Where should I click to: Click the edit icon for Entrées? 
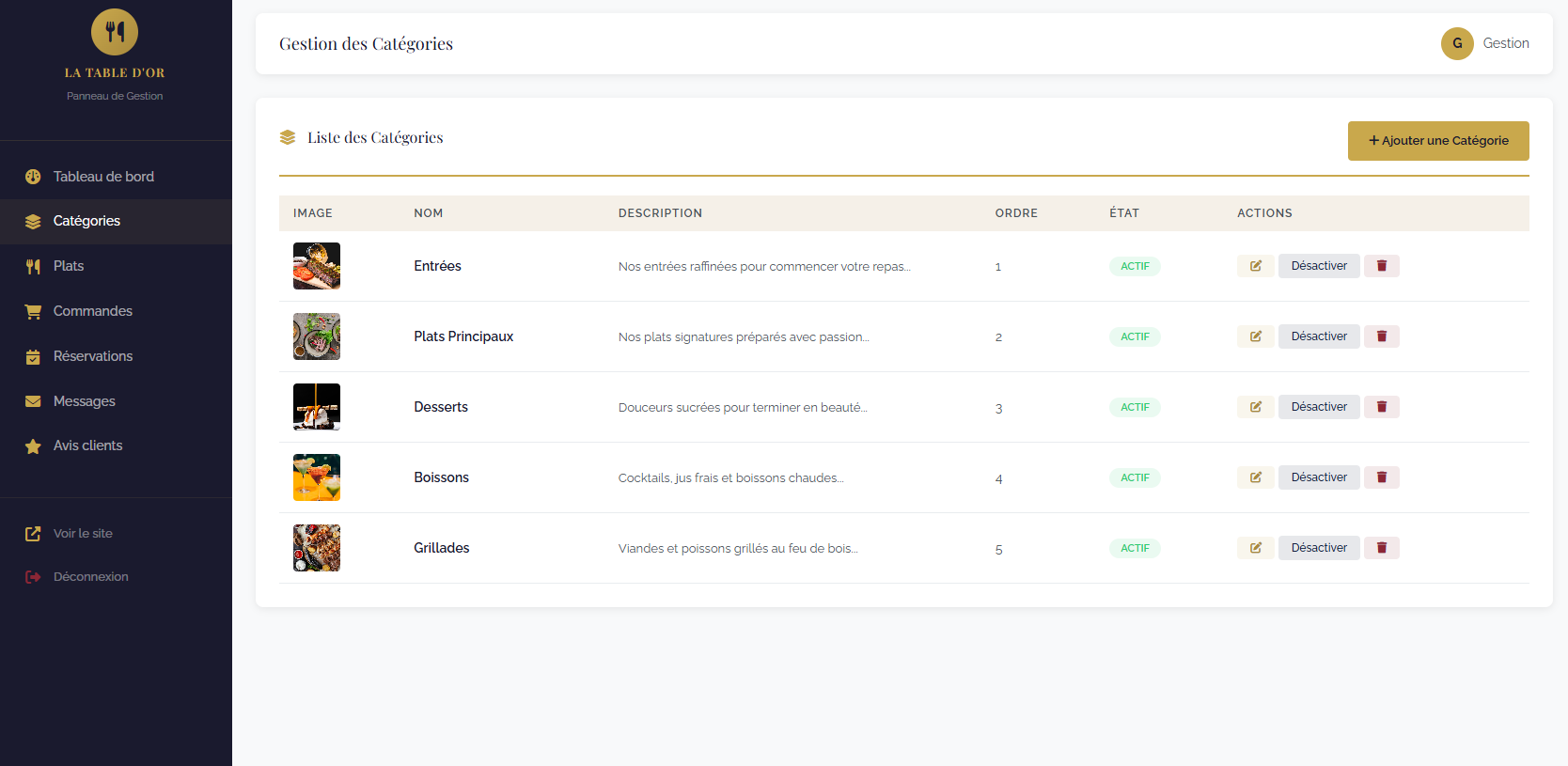(x=1255, y=266)
